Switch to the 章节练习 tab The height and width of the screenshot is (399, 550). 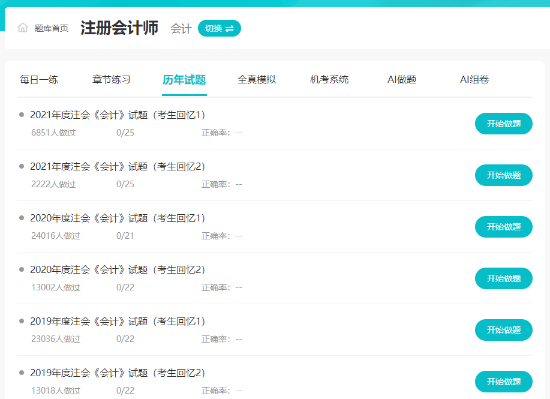(x=111, y=80)
